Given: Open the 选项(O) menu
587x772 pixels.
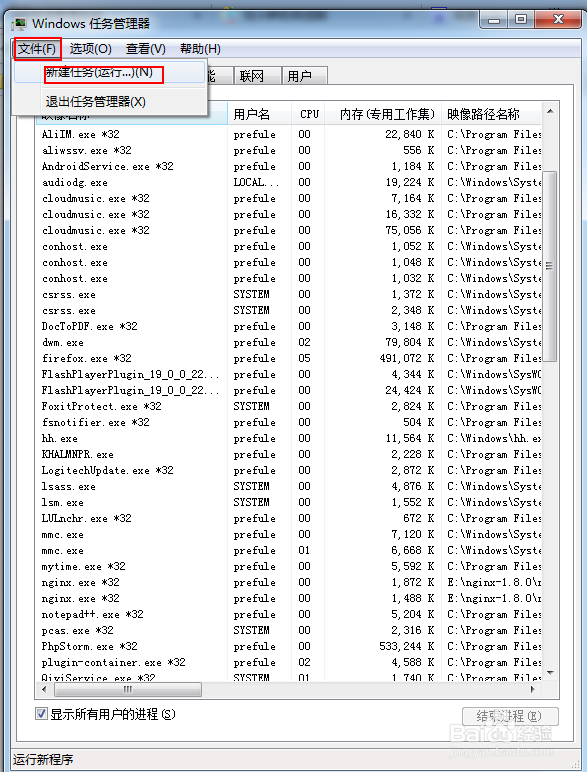Looking at the screenshot, I should (91, 49).
